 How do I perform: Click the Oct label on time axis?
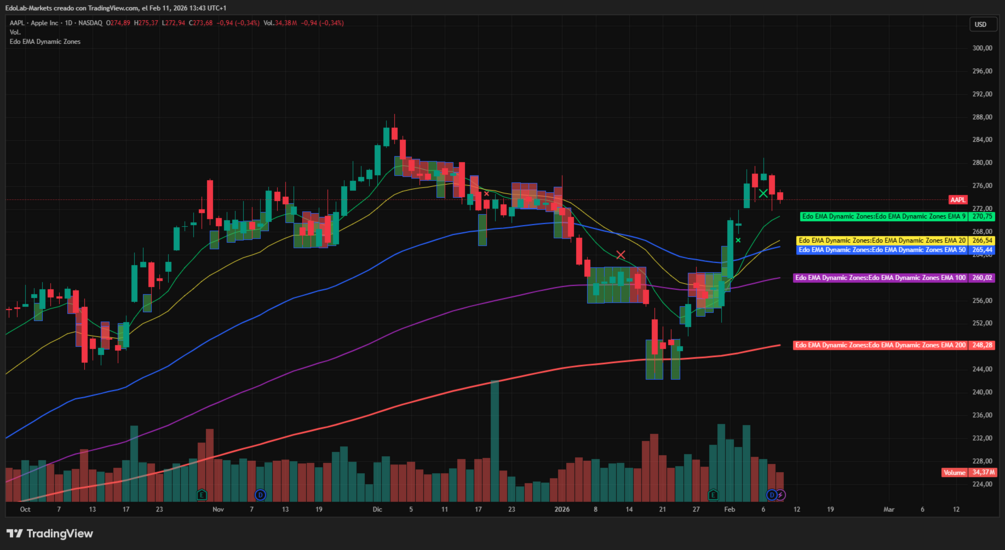25,510
